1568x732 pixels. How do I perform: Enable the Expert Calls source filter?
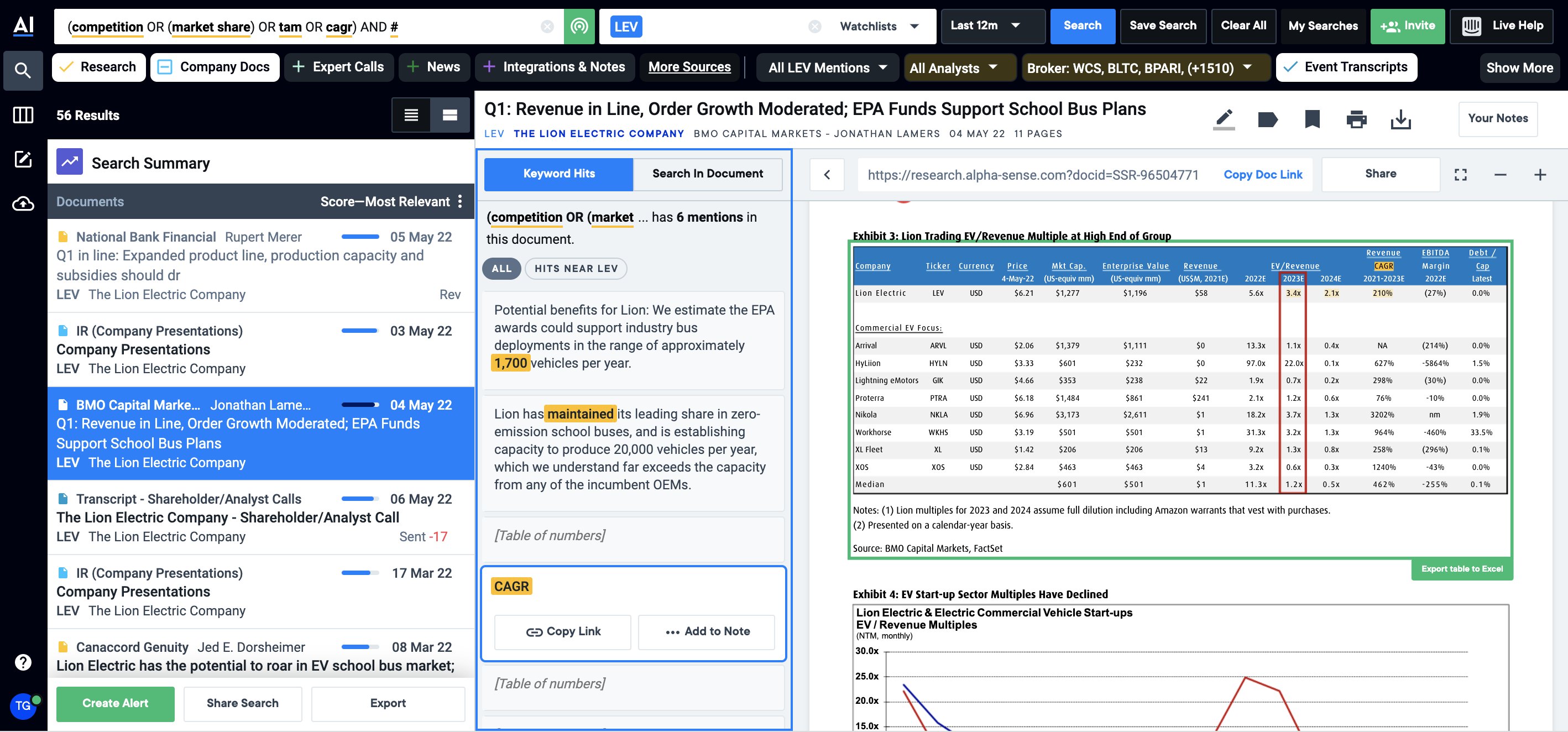(x=339, y=67)
